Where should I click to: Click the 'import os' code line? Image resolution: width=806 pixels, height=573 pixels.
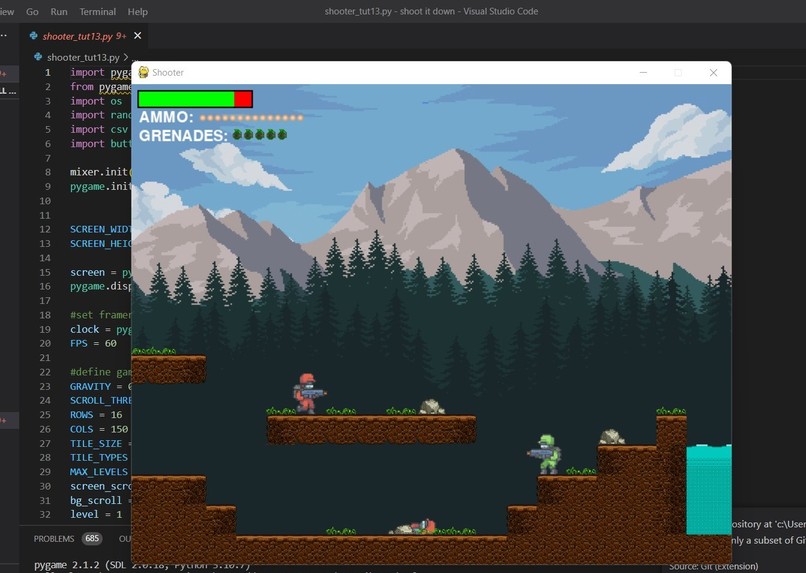click(x=96, y=101)
